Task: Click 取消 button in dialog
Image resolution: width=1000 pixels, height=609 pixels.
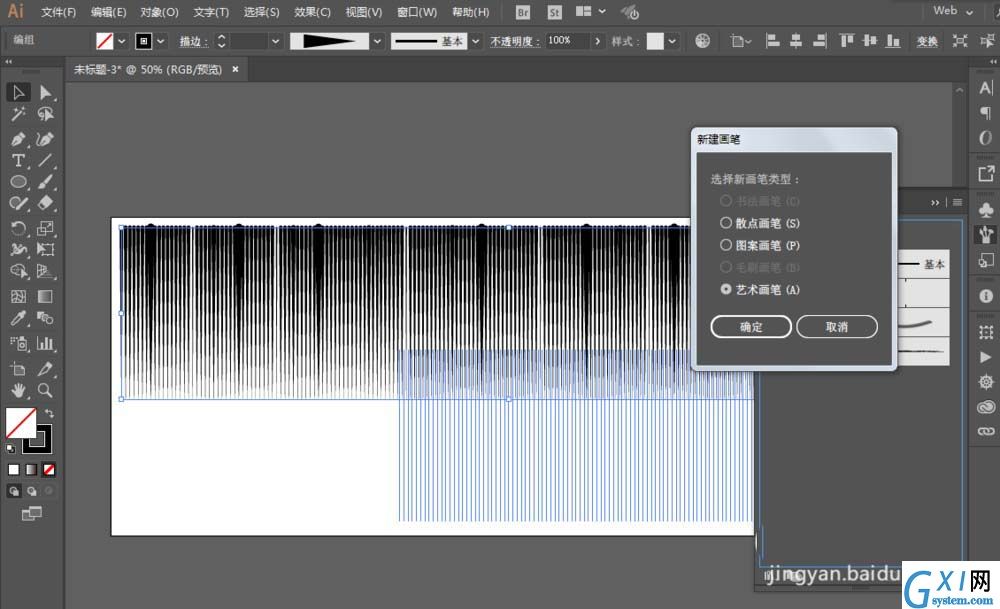Action: pyautogui.click(x=837, y=327)
